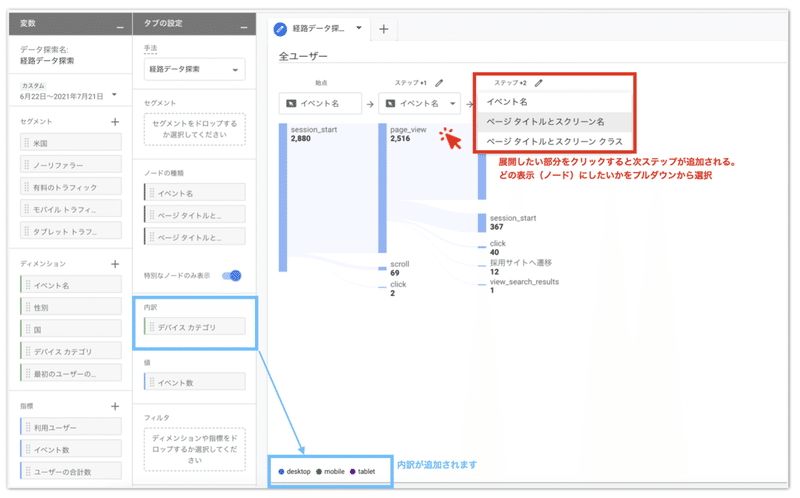
Task: Minimize the 変数 panel
Action: (120, 27)
